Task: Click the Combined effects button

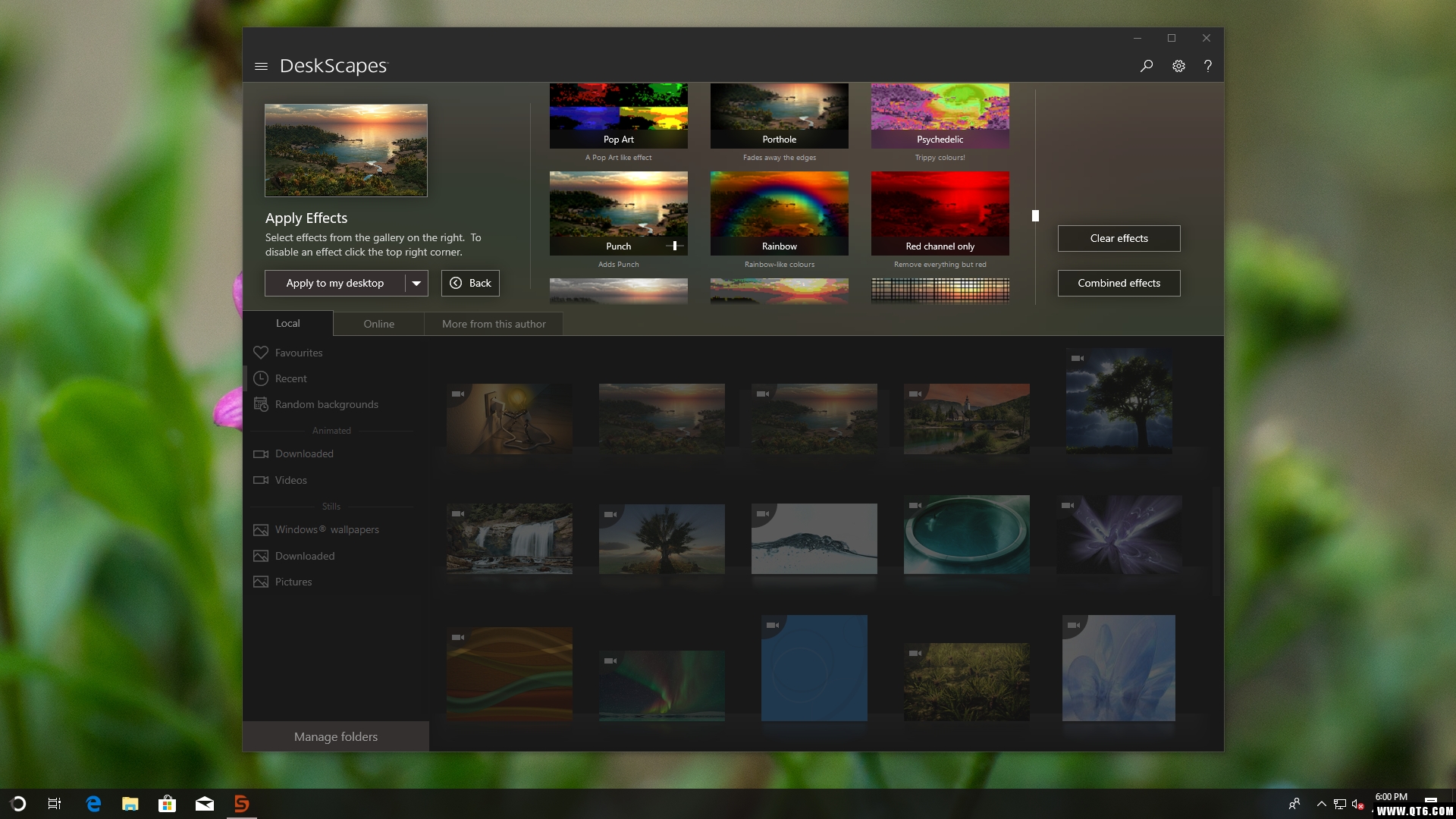Action: (1119, 282)
